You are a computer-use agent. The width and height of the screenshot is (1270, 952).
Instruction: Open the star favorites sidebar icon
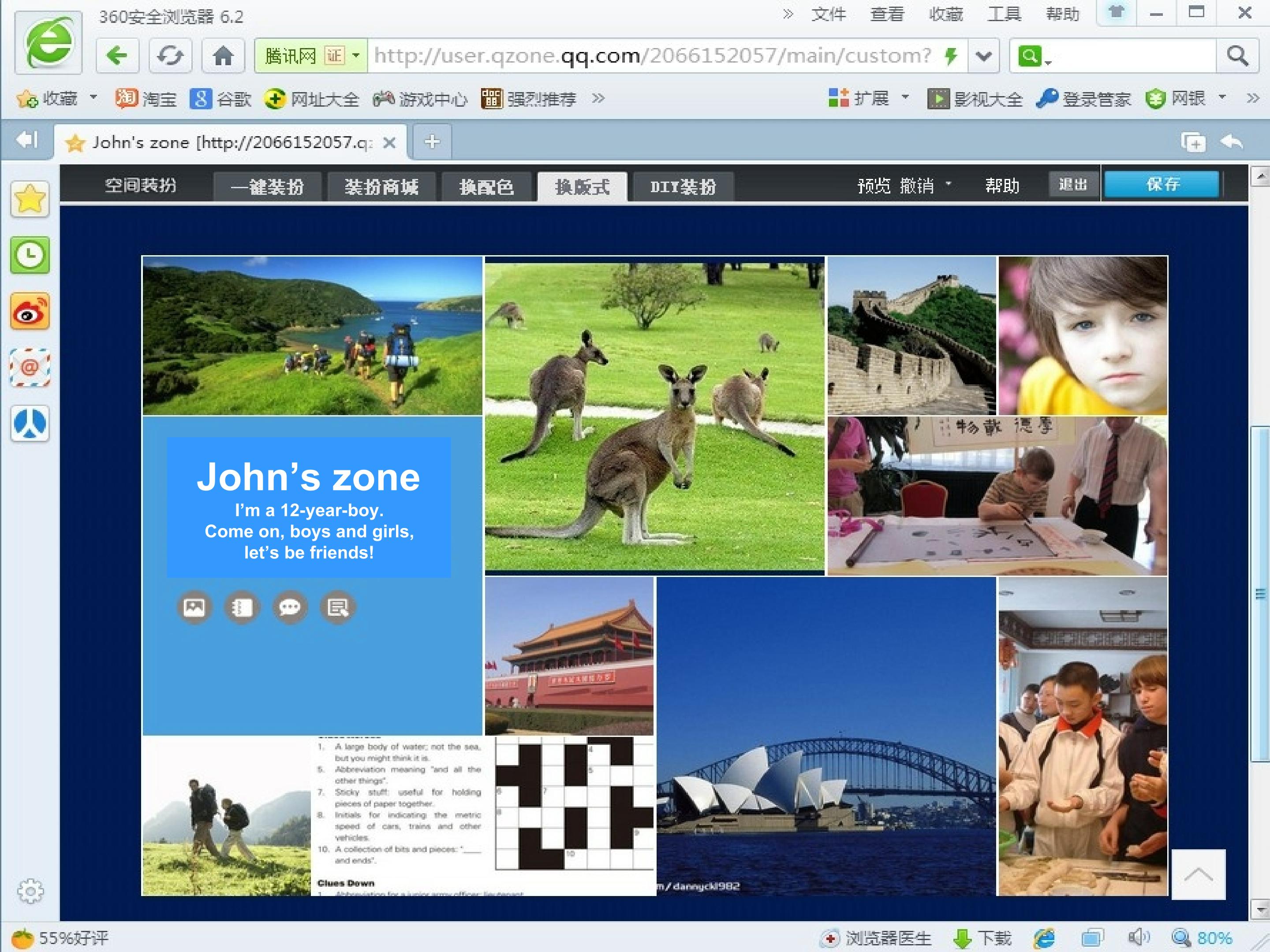(30, 199)
